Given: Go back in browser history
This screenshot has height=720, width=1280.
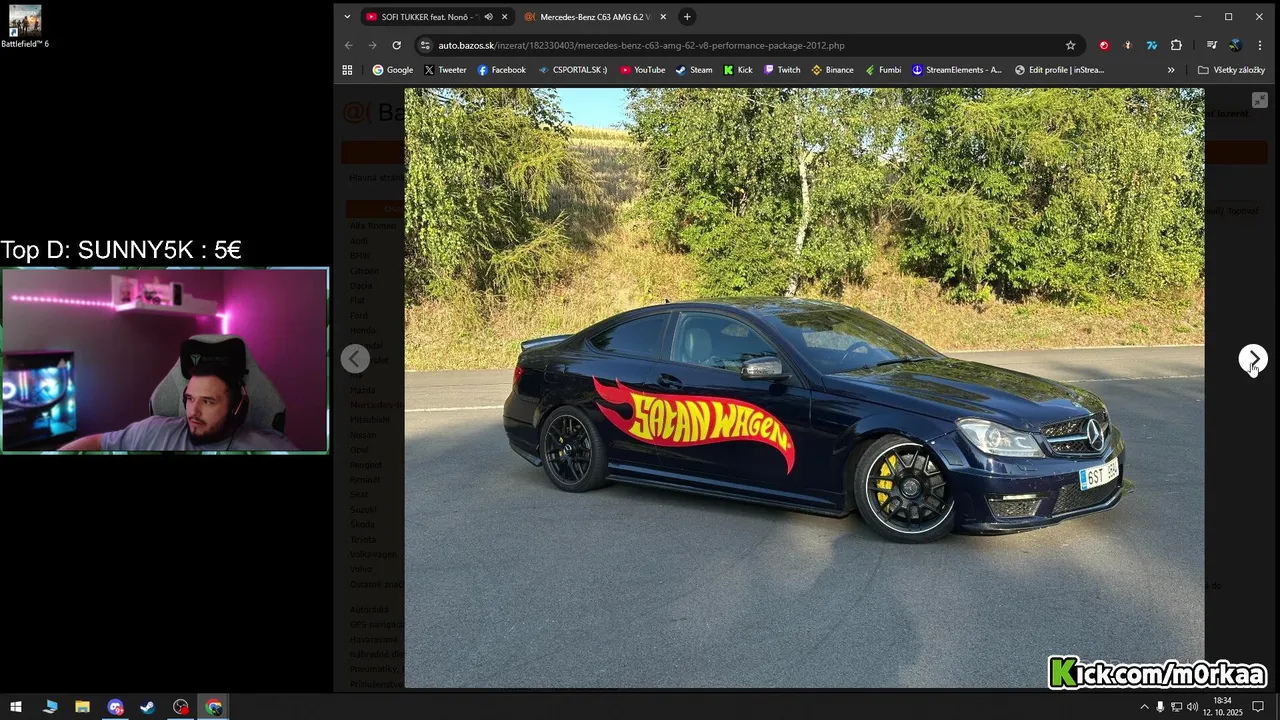Looking at the screenshot, I should pos(349,45).
